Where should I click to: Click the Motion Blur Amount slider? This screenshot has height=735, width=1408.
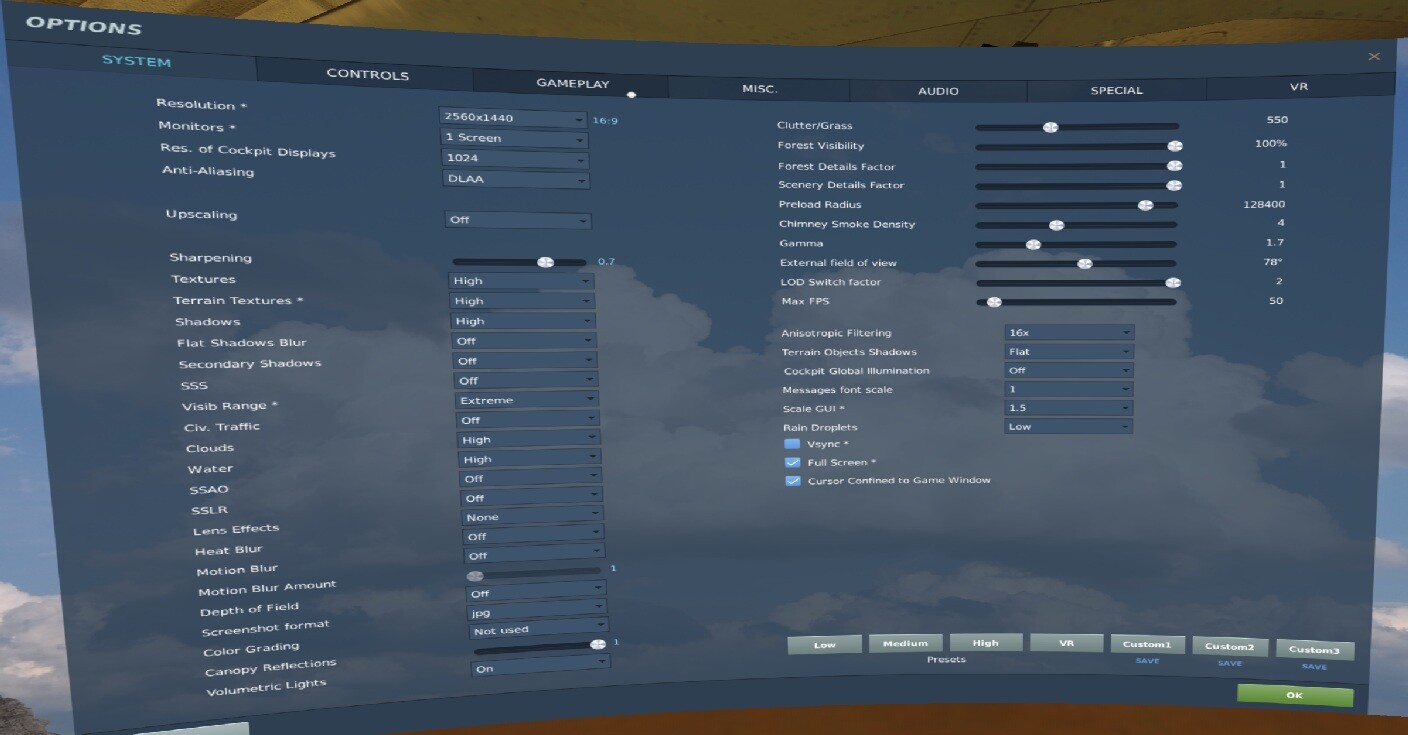point(535,575)
